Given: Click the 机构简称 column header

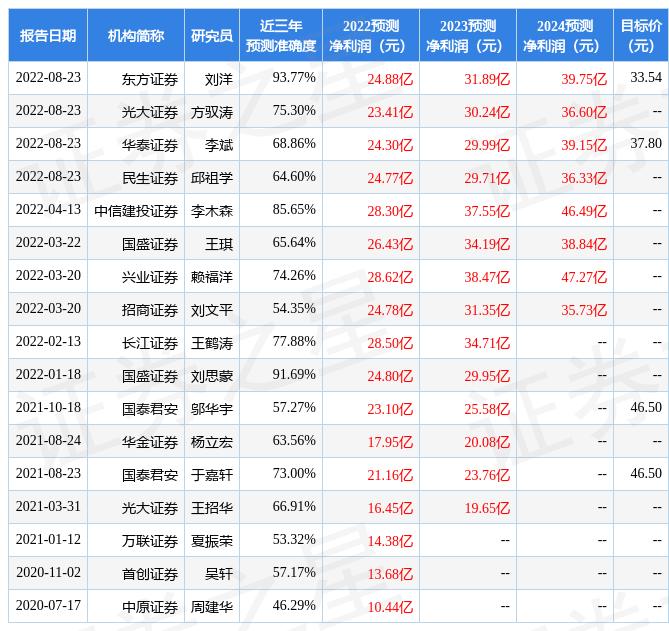Looking at the screenshot, I should coord(136,35).
